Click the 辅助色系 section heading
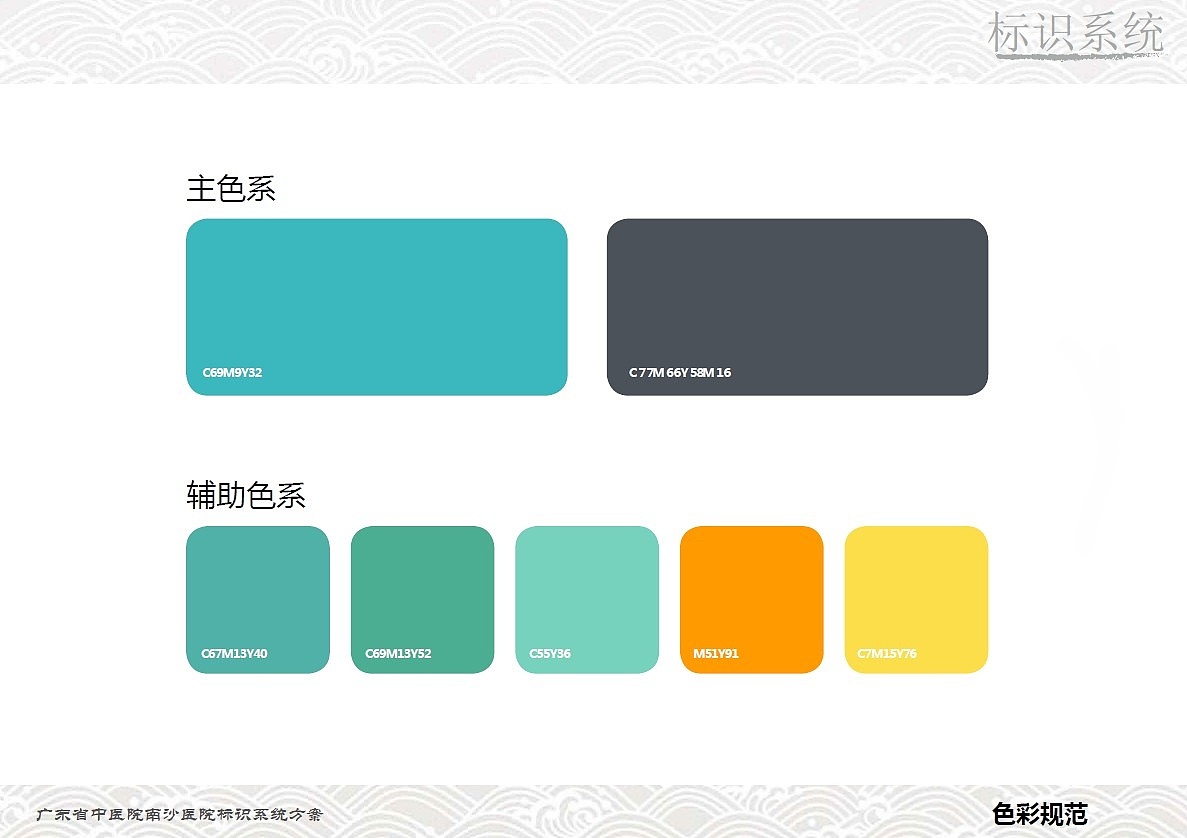This screenshot has height=838, width=1187. [x=247, y=496]
